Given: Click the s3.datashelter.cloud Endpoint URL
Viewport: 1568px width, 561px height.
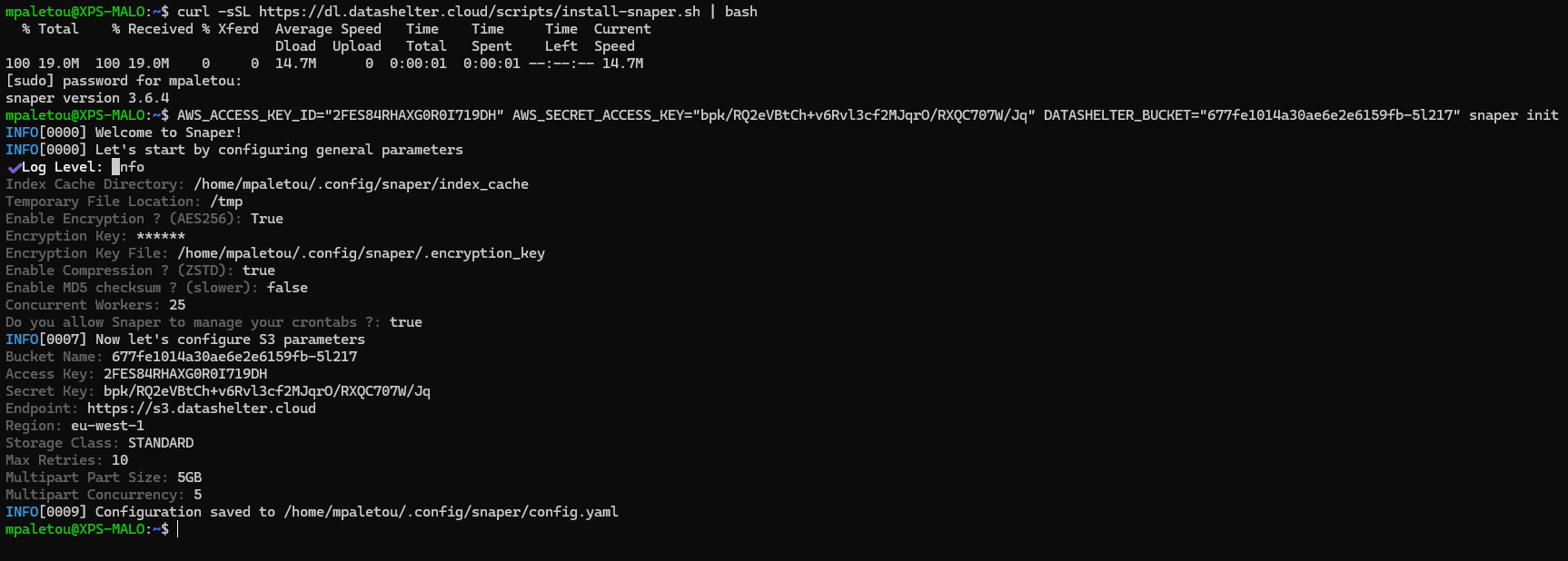Looking at the screenshot, I should coord(201,408).
